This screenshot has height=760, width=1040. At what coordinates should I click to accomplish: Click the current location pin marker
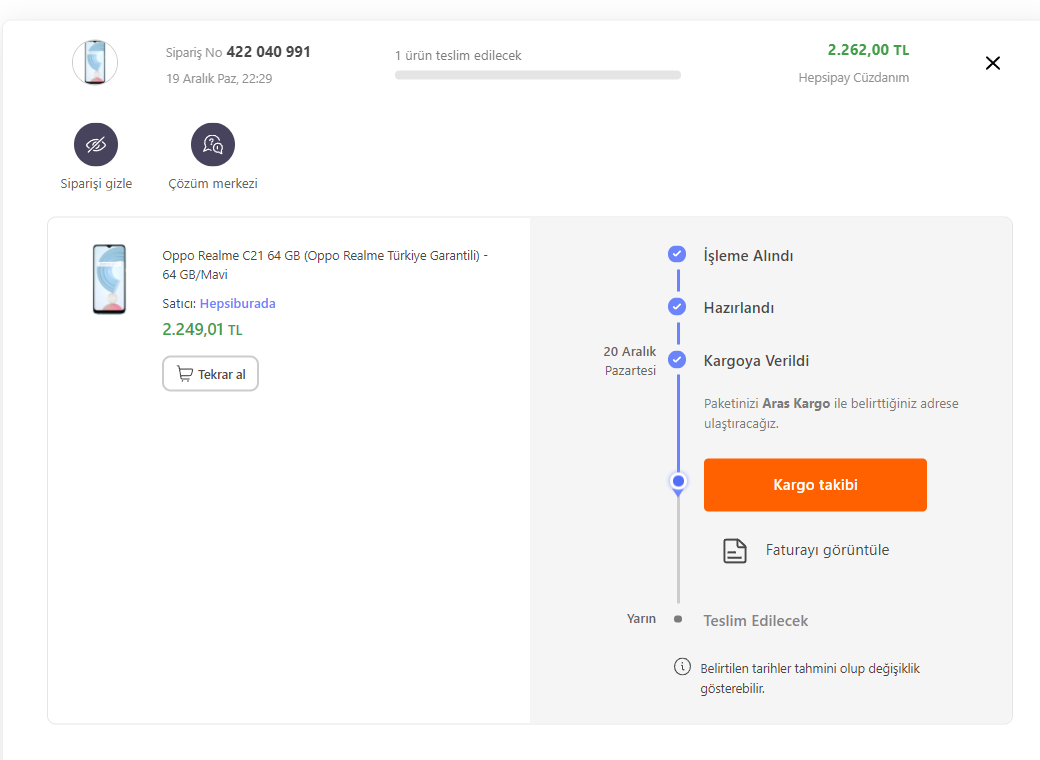point(678,482)
